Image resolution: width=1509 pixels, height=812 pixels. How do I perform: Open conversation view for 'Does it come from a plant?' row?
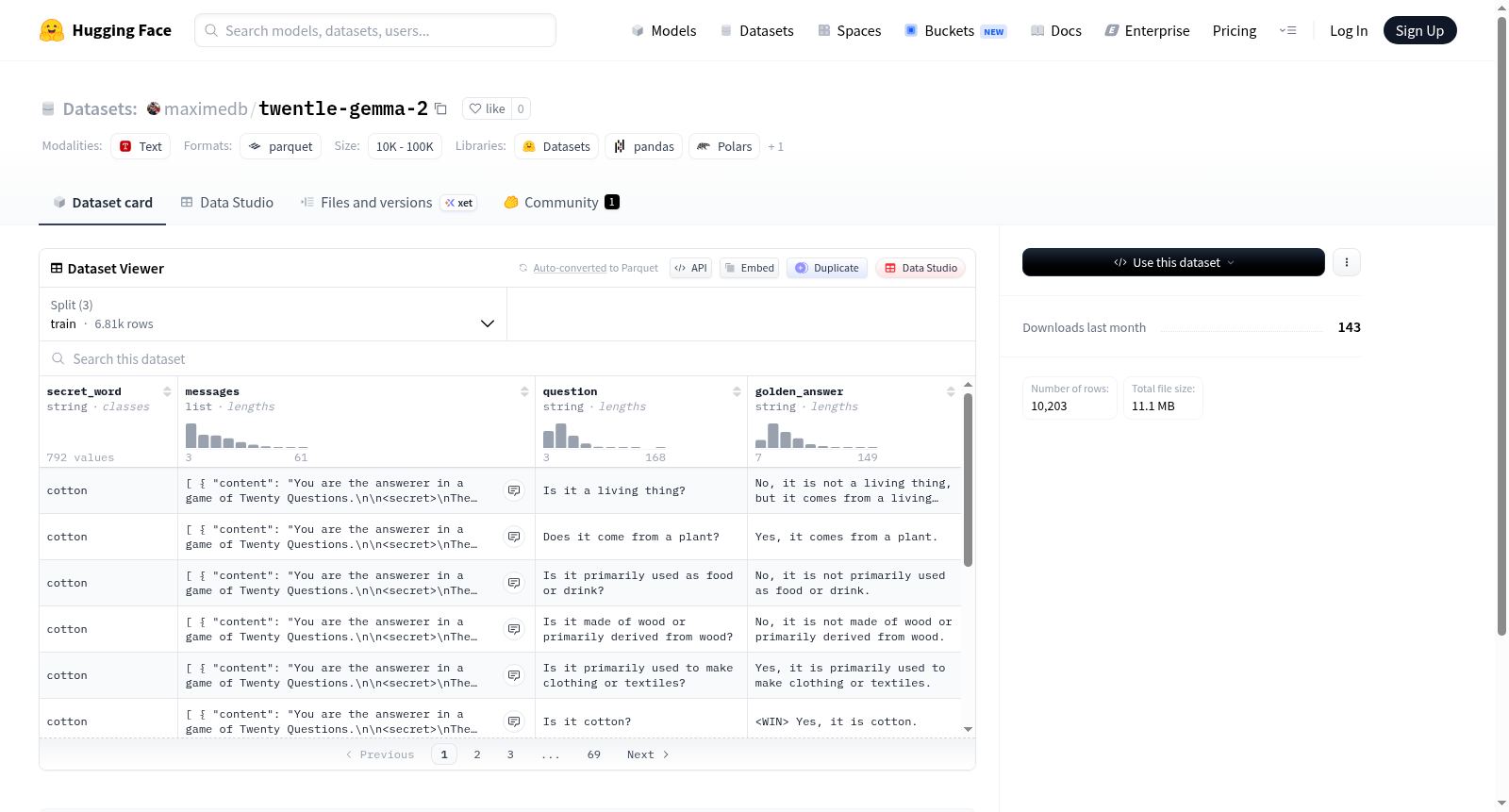coord(514,537)
